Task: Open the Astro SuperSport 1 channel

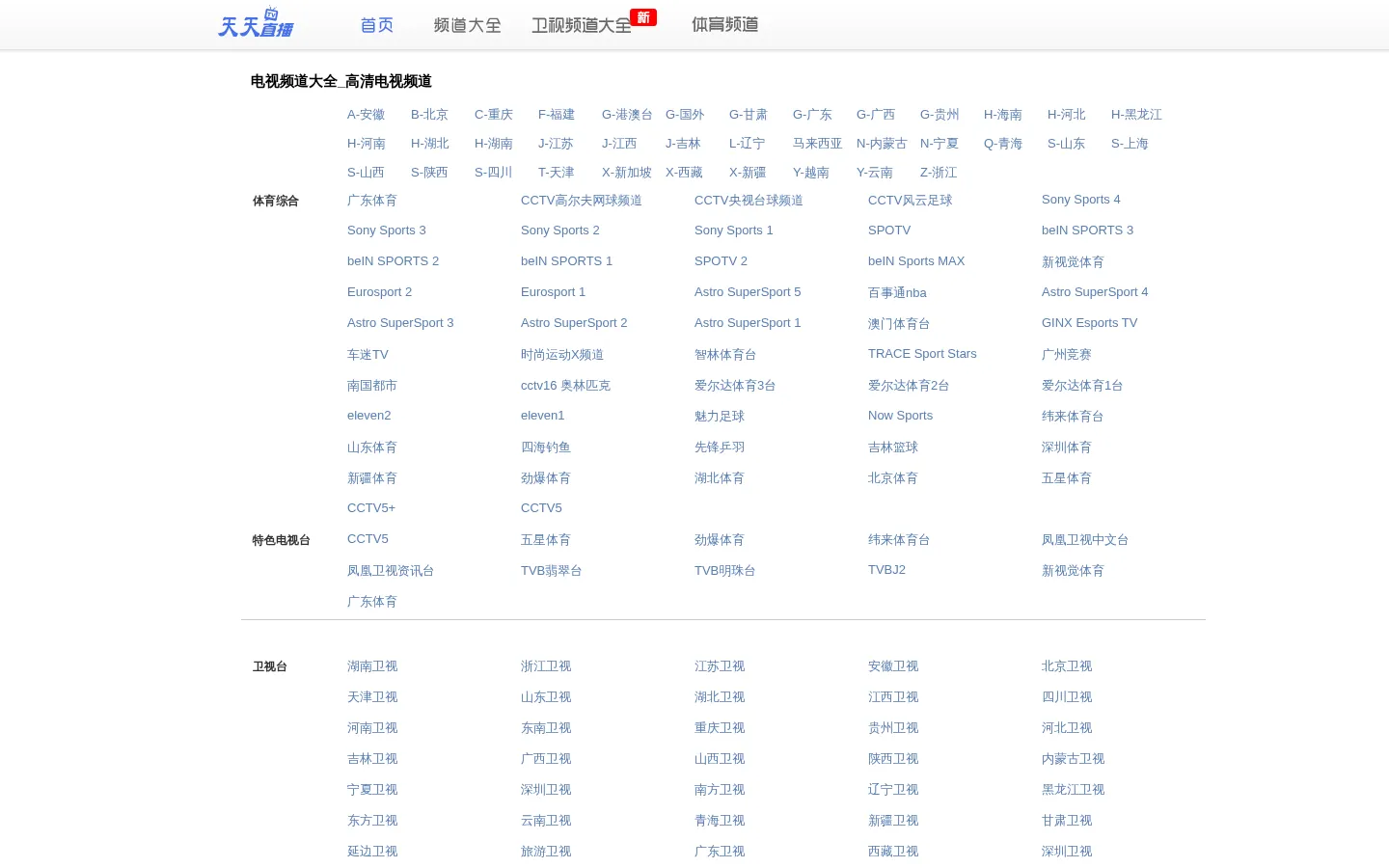Action: [748, 323]
